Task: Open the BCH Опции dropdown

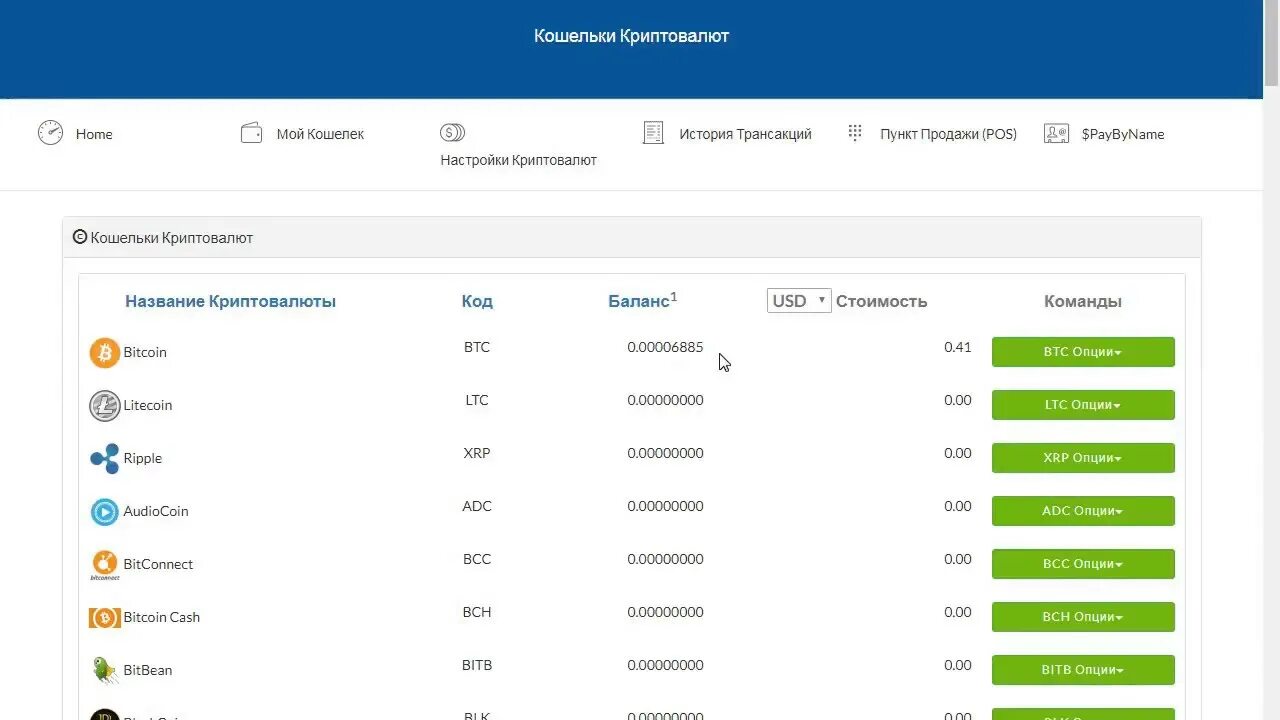Action: (1083, 617)
